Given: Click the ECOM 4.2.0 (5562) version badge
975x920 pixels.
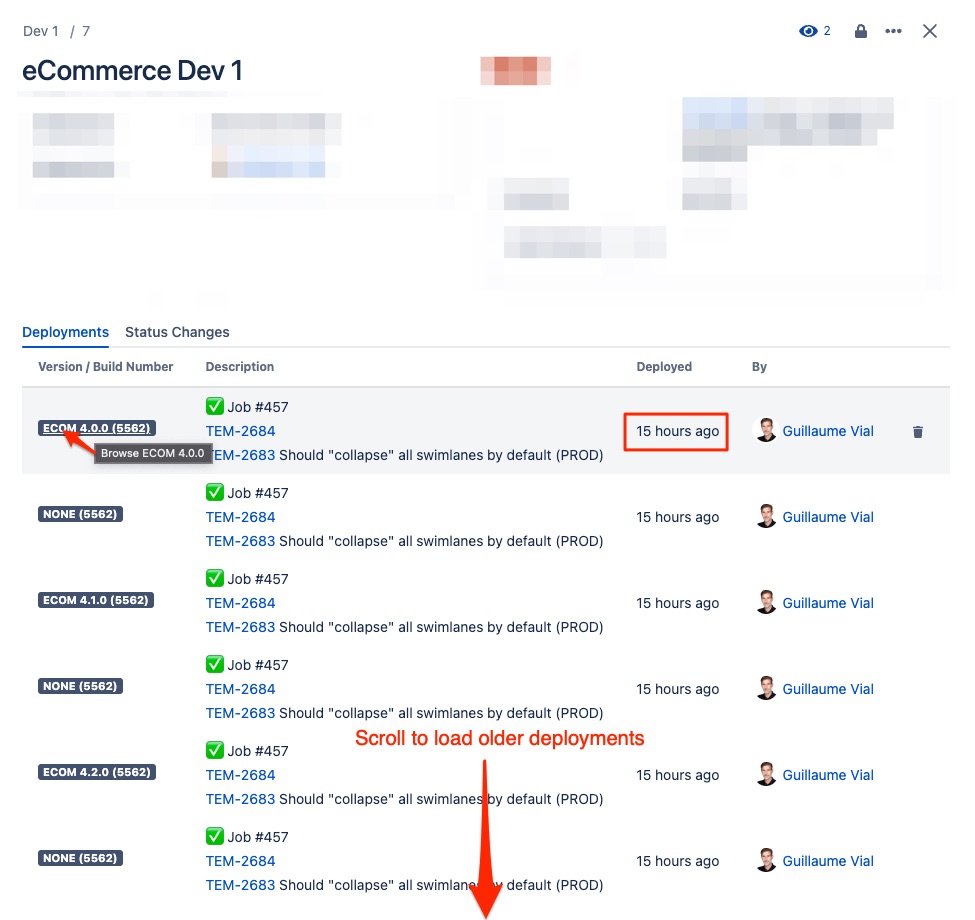Looking at the screenshot, I should tap(97, 772).
